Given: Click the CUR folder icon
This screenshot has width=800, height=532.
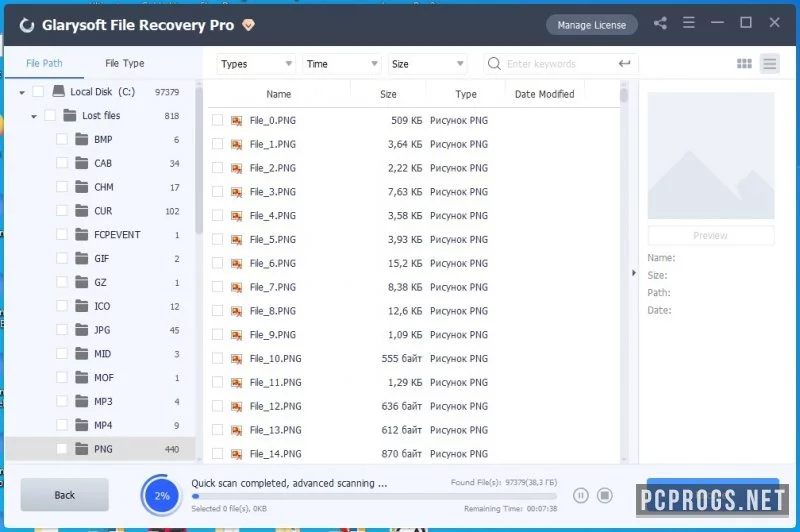Looking at the screenshot, I should coord(82,211).
